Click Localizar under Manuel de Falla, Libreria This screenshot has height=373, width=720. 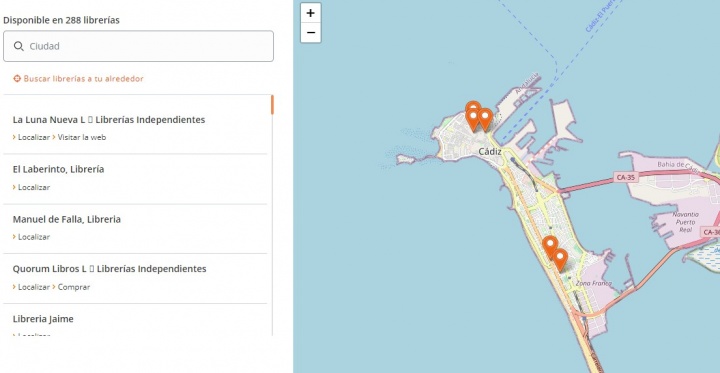(x=34, y=237)
